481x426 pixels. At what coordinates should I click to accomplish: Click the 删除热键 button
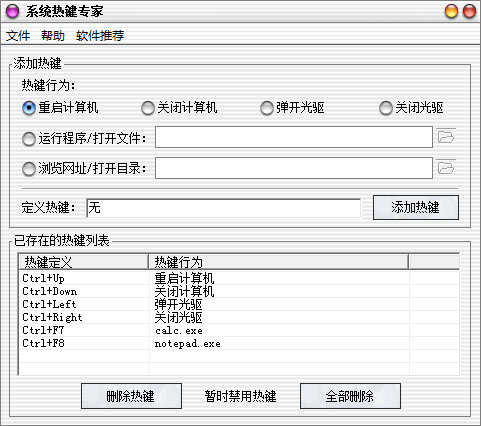[131, 396]
